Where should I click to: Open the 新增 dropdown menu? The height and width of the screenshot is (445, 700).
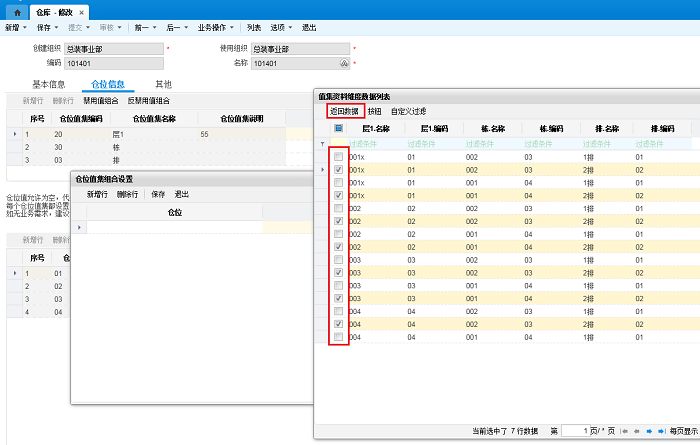pyautogui.click(x=14, y=28)
